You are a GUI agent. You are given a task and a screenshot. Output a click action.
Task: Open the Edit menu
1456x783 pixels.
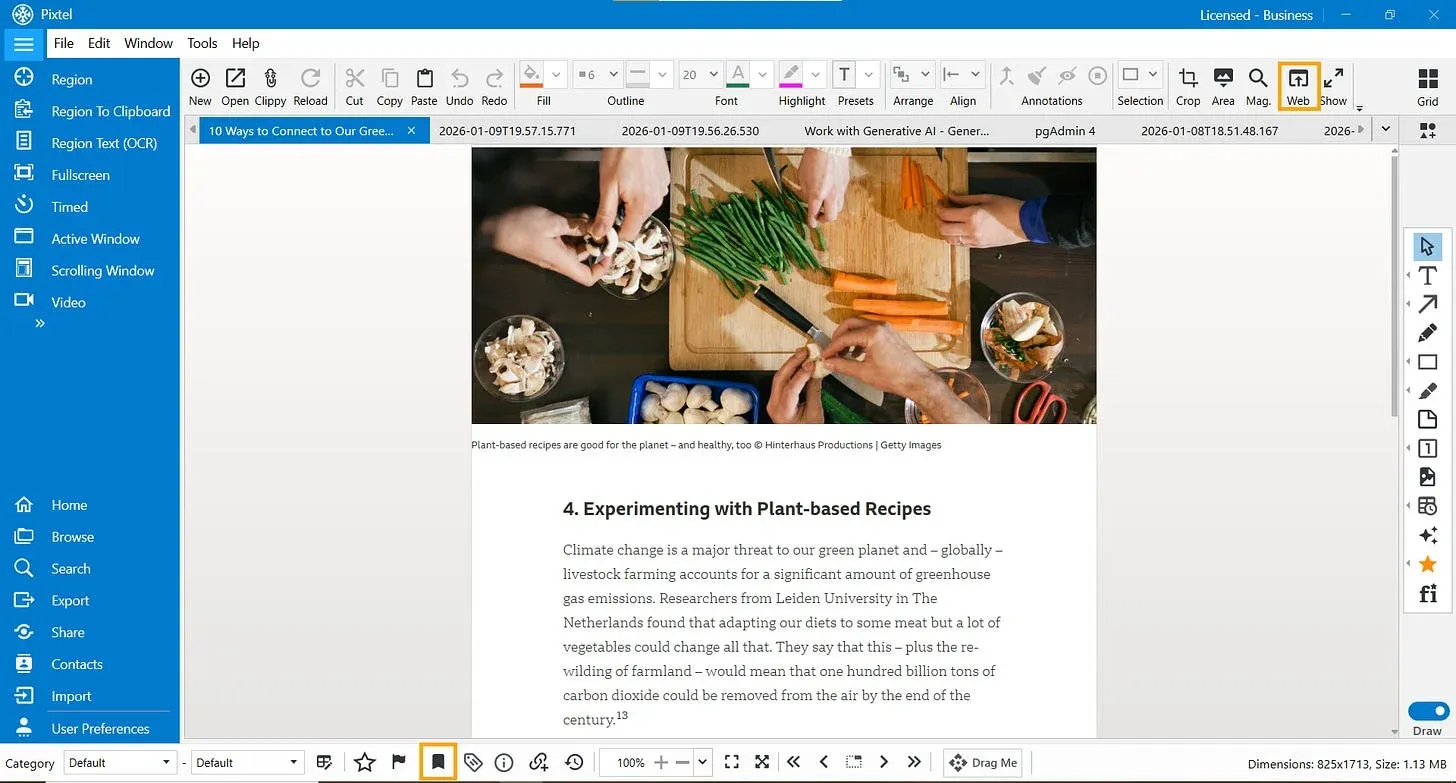click(99, 43)
